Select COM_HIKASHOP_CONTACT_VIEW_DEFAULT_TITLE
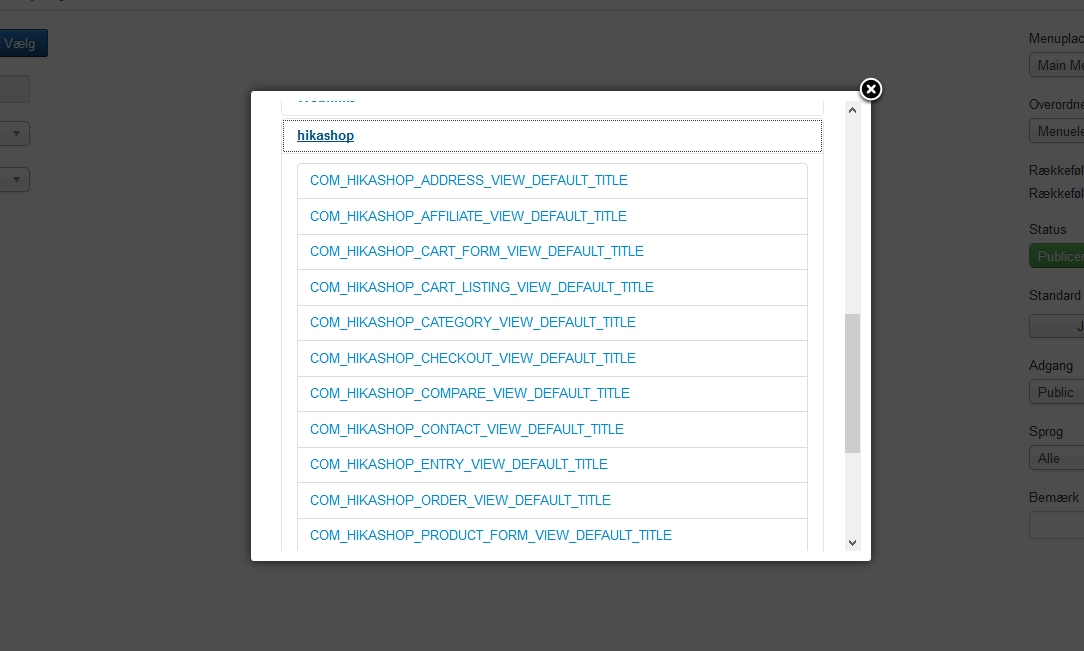The image size is (1084, 651). point(467,429)
